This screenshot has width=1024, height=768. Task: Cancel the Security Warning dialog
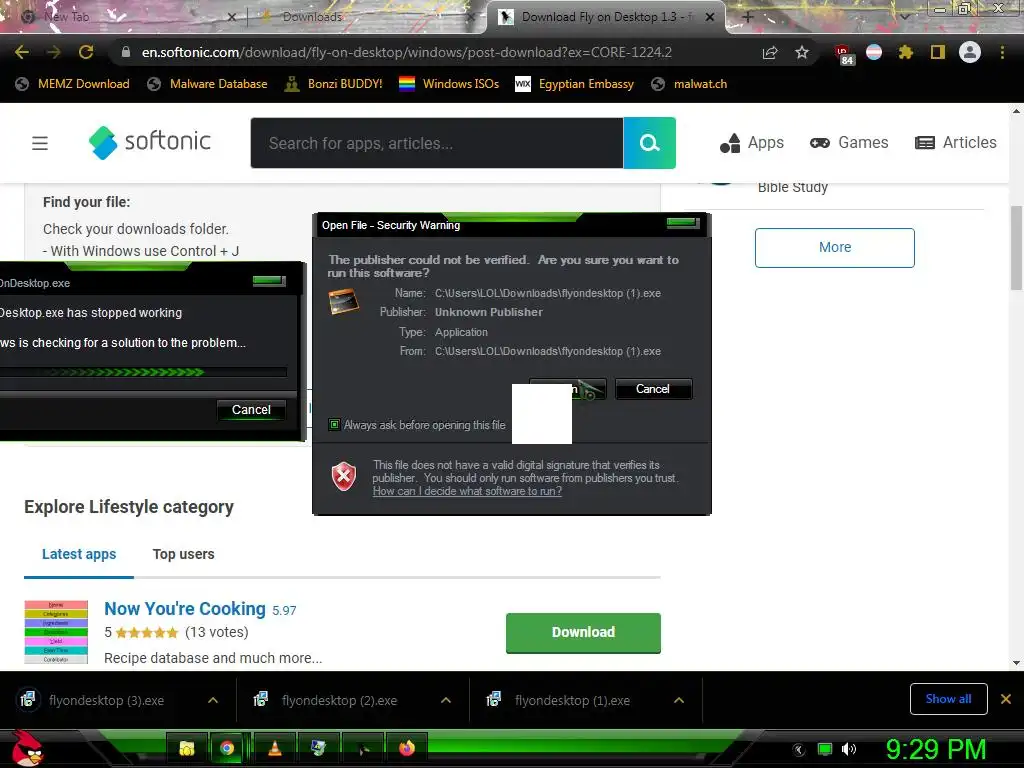tap(653, 389)
